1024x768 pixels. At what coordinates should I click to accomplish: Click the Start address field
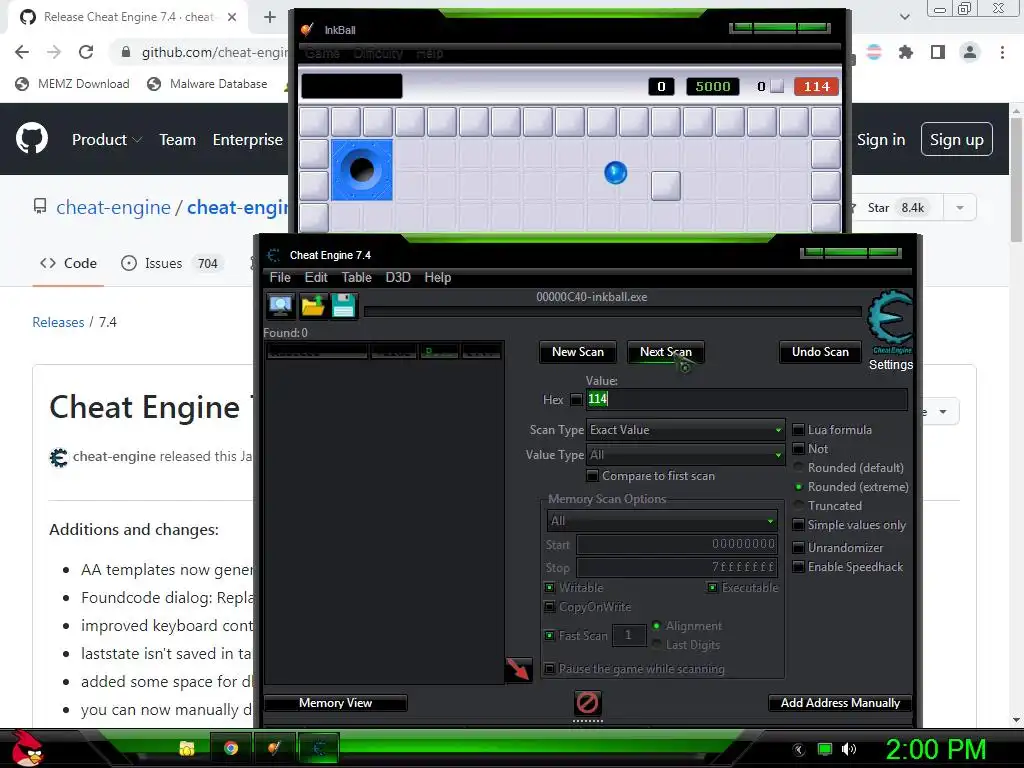tap(677, 544)
